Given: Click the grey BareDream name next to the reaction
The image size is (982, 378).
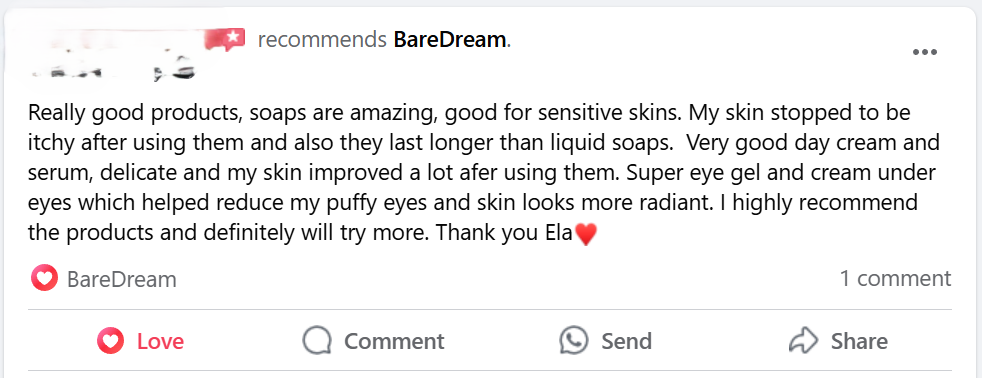Looking at the screenshot, I should click(x=121, y=279).
